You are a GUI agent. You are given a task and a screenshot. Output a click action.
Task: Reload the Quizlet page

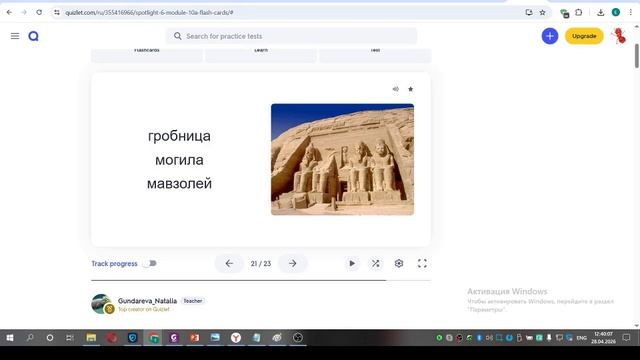pos(39,12)
